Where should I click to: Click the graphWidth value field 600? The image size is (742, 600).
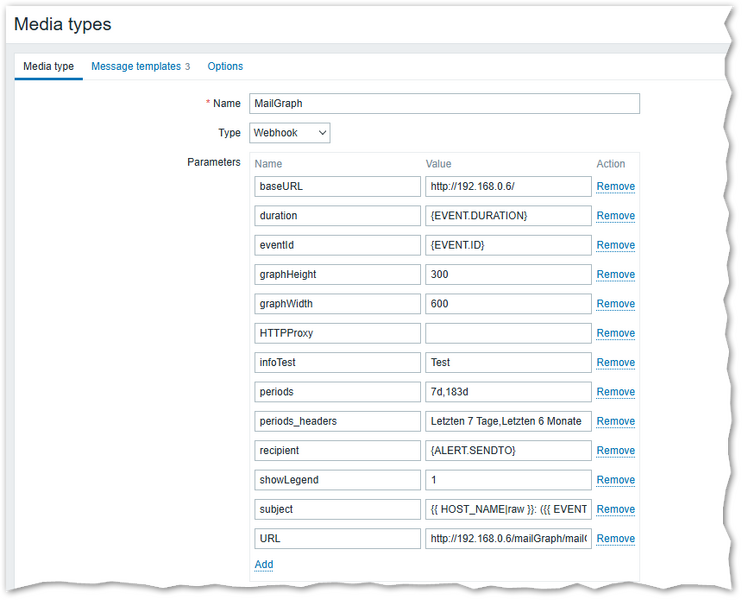508,304
